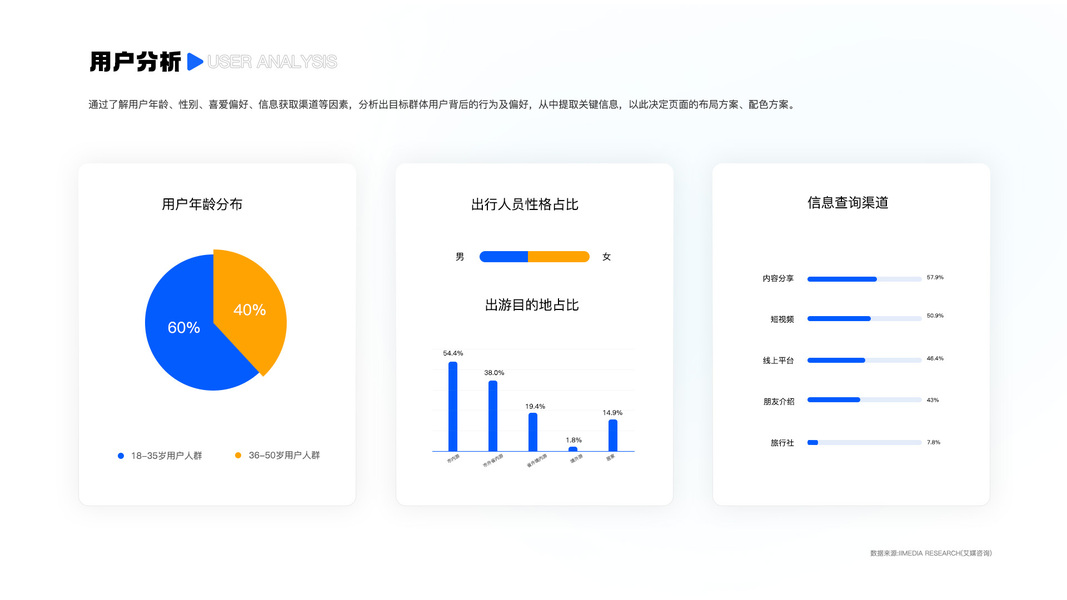Click the 14.9% value label

point(612,412)
